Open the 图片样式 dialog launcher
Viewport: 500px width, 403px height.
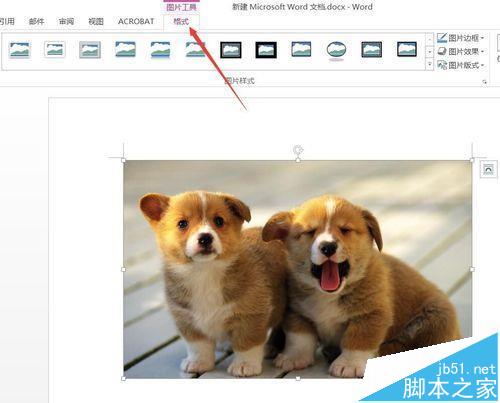point(484,82)
